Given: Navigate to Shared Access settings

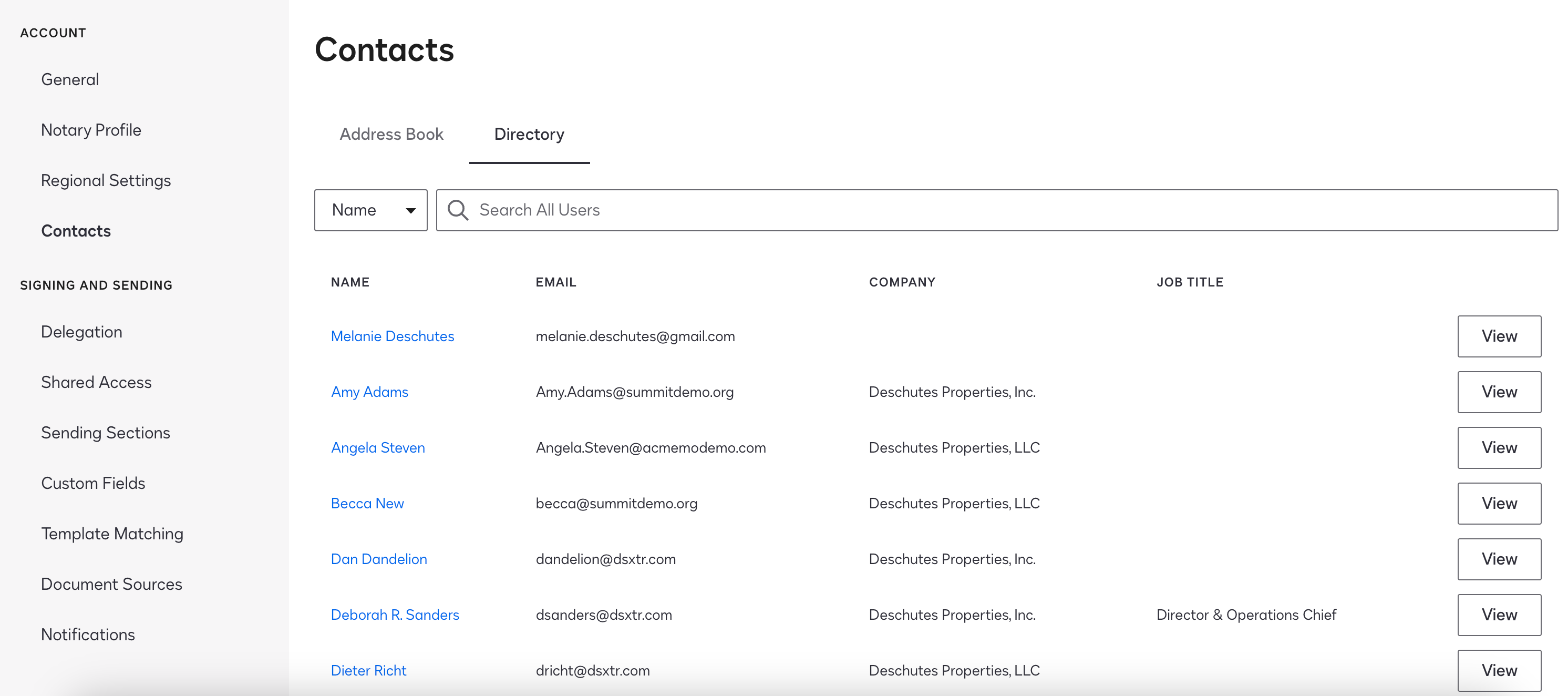Looking at the screenshot, I should [96, 382].
